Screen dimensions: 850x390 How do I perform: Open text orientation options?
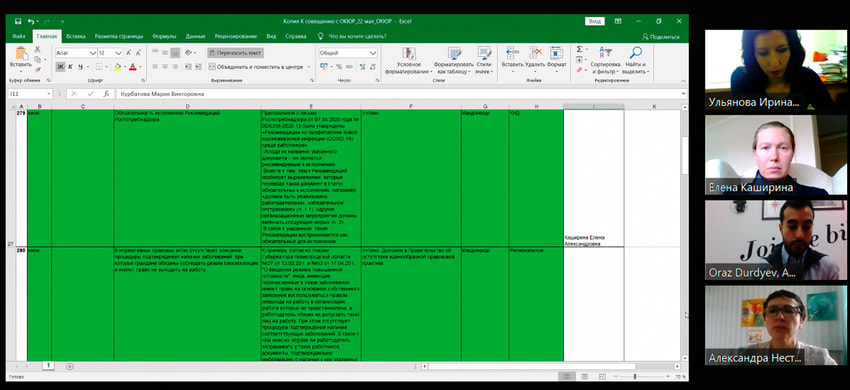coord(189,53)
